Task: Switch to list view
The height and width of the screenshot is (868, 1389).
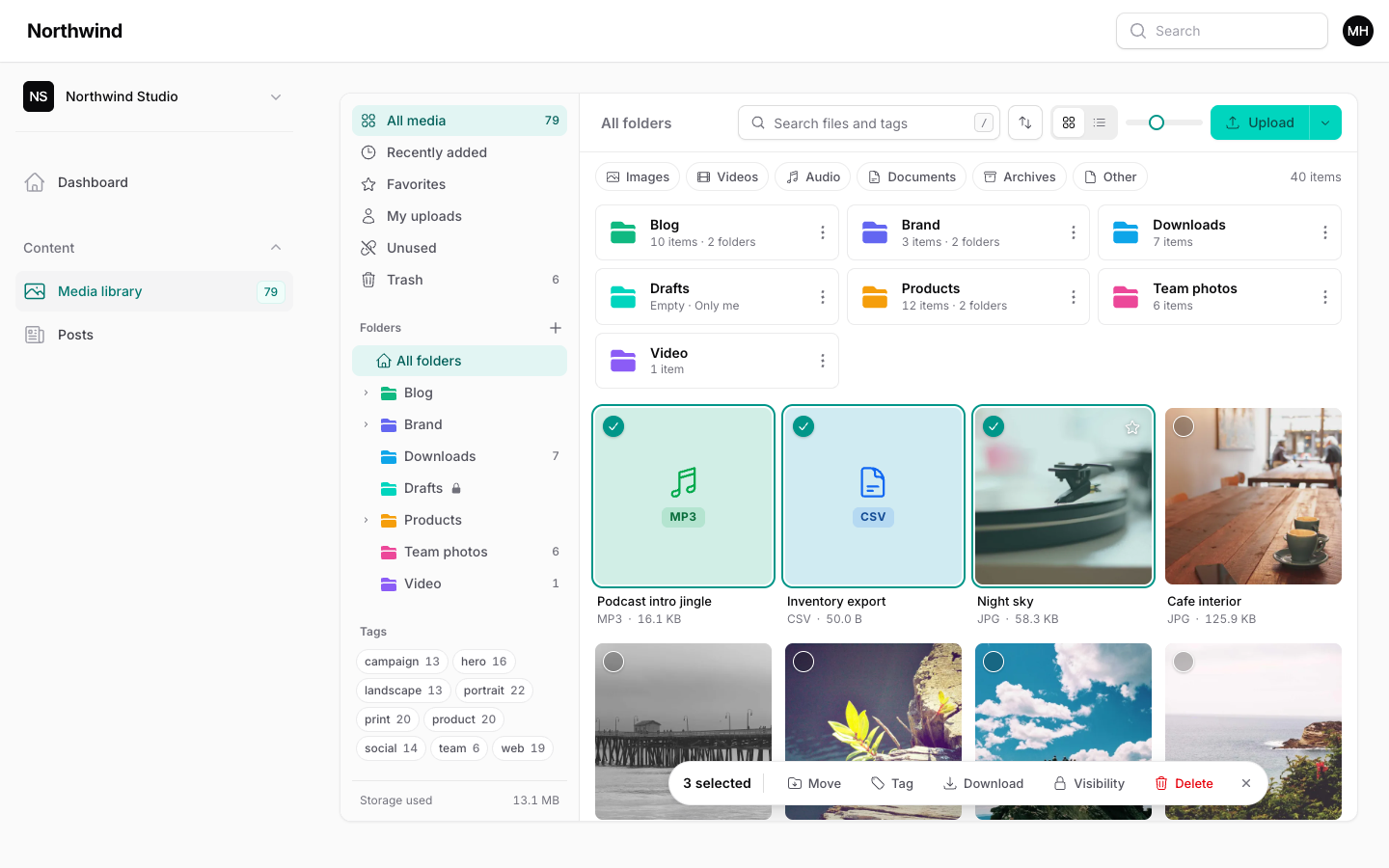Action: [x=1100, y=122]
